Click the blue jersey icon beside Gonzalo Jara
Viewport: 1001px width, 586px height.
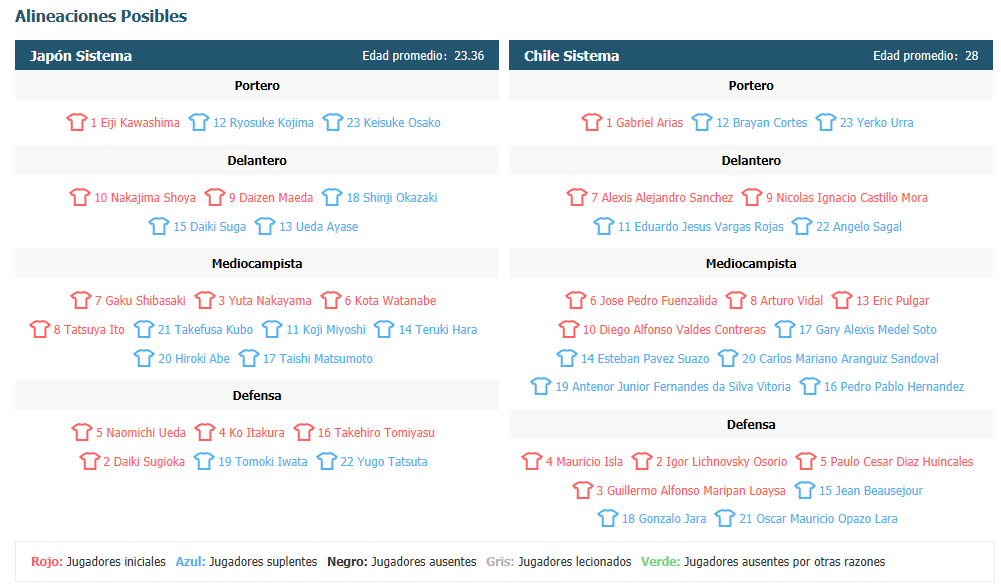[x=608, y=518]
